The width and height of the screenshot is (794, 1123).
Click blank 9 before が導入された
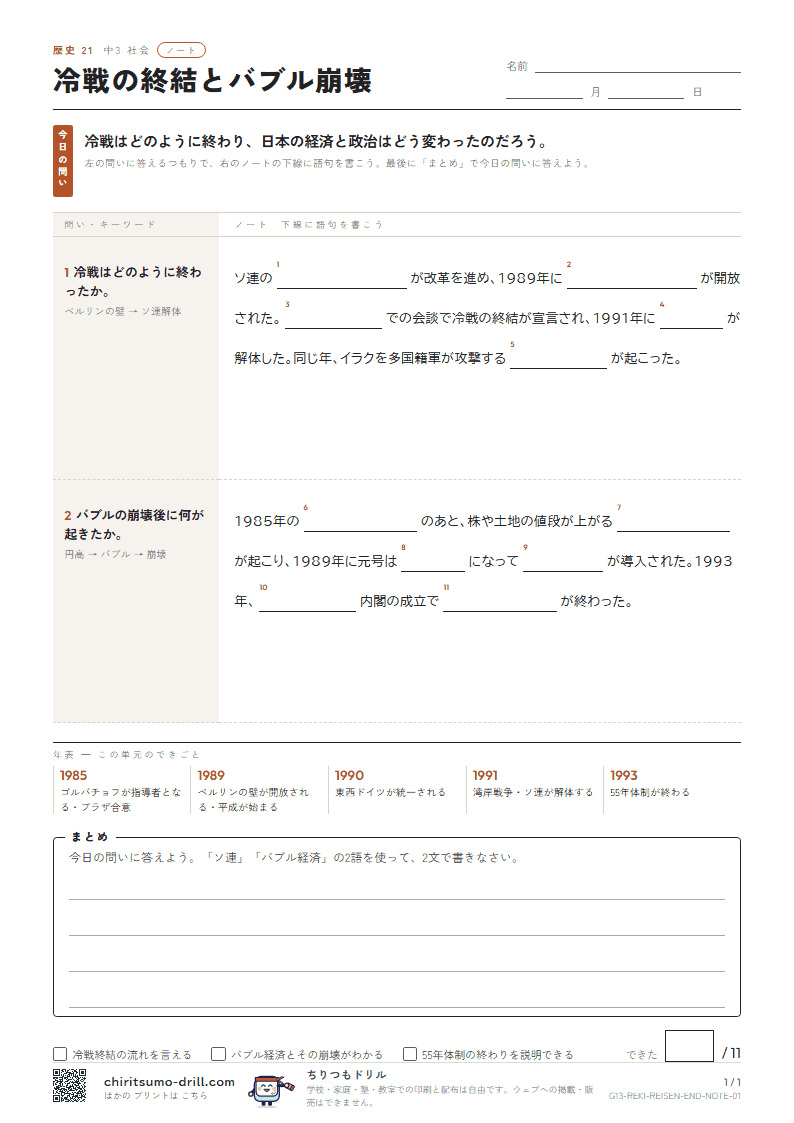(x=563, y=562)
